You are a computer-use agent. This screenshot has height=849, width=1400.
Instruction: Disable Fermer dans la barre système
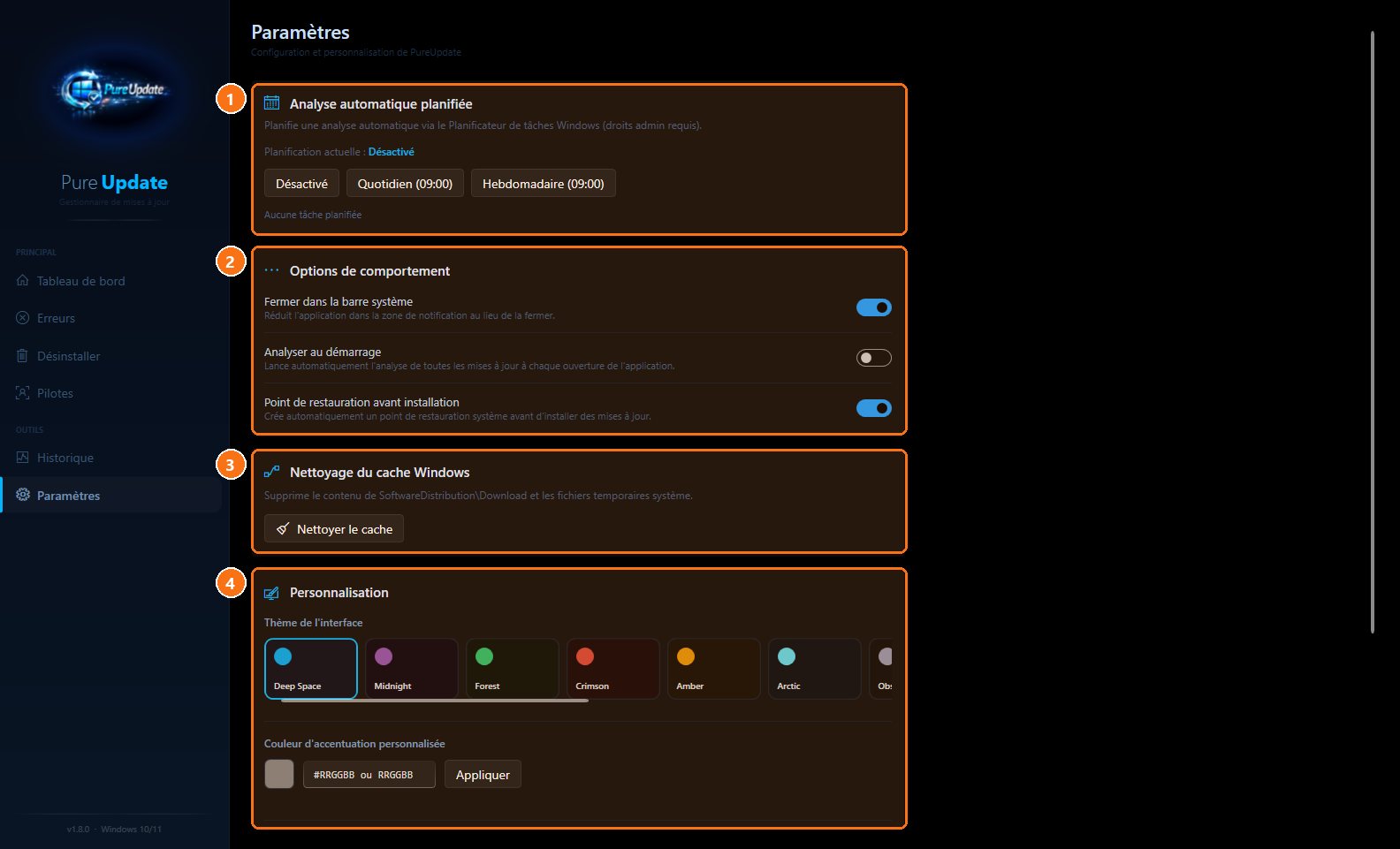[874, 307]
